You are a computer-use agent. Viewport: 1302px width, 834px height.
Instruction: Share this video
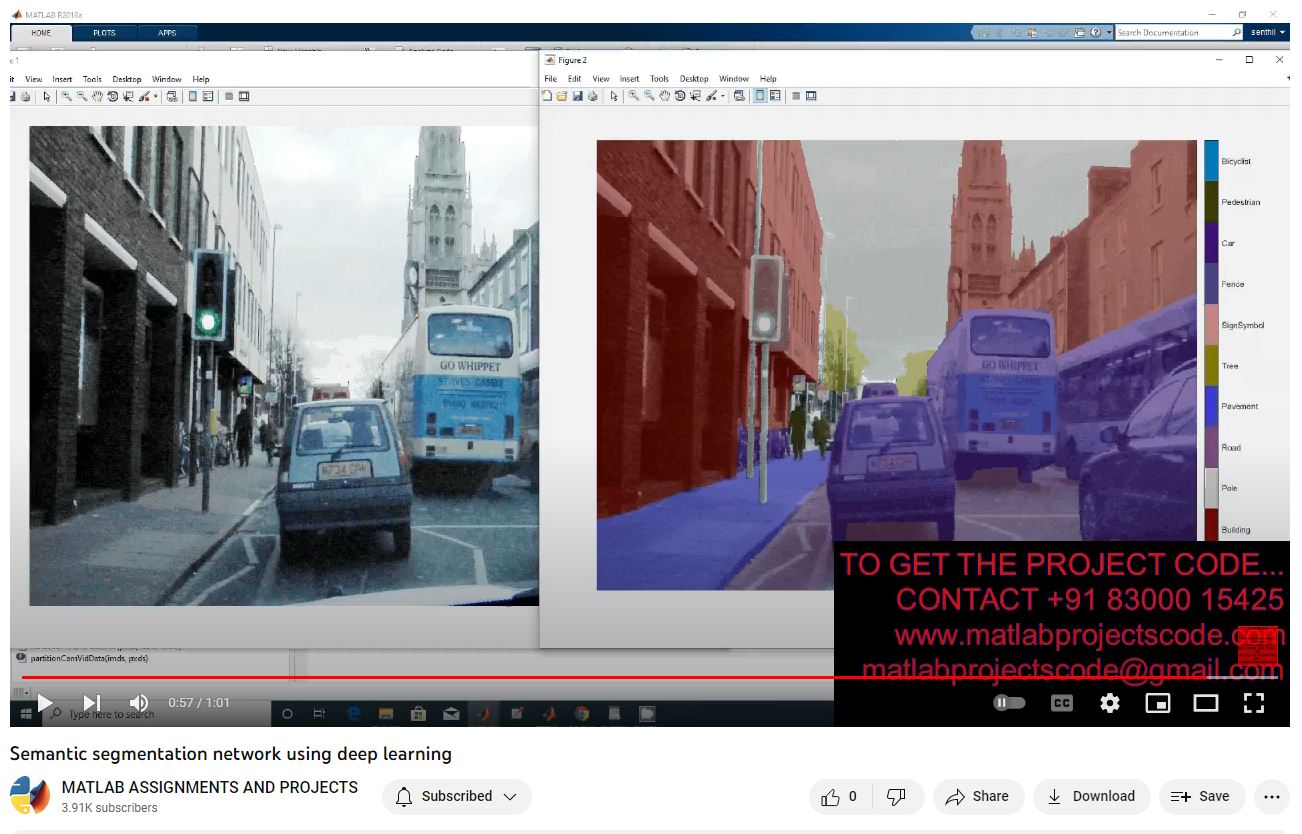point(978,797)
